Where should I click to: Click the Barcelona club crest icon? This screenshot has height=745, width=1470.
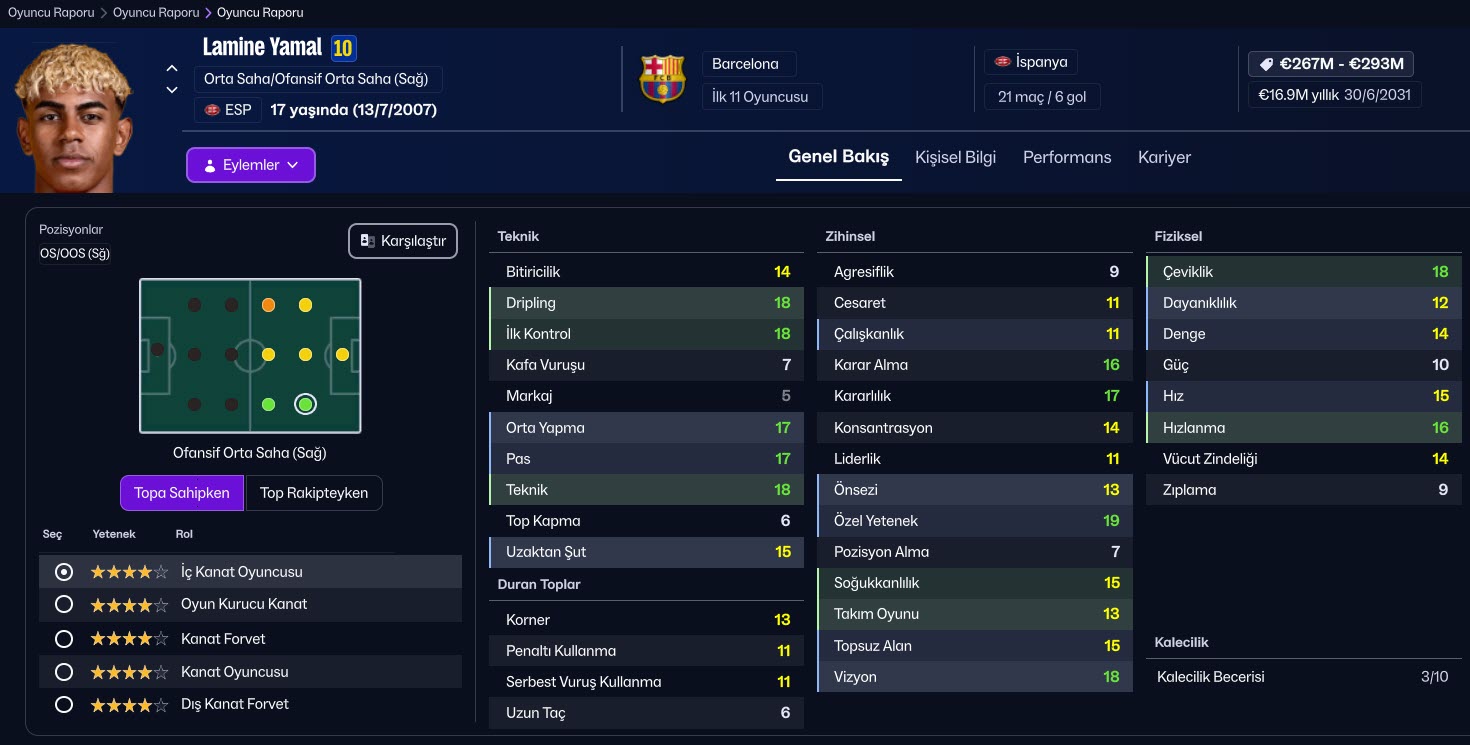[x=662, y=80]
